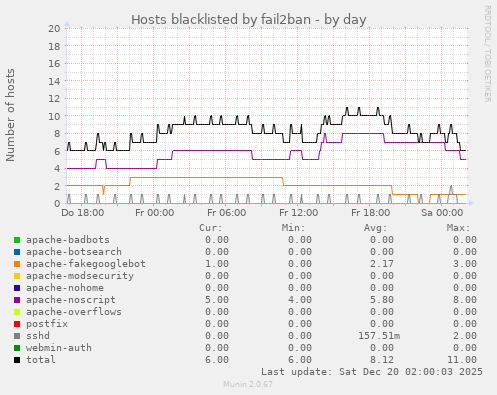Click the Do 18:00 time axis label
The image size is (497, 395).
coord(83,213)
